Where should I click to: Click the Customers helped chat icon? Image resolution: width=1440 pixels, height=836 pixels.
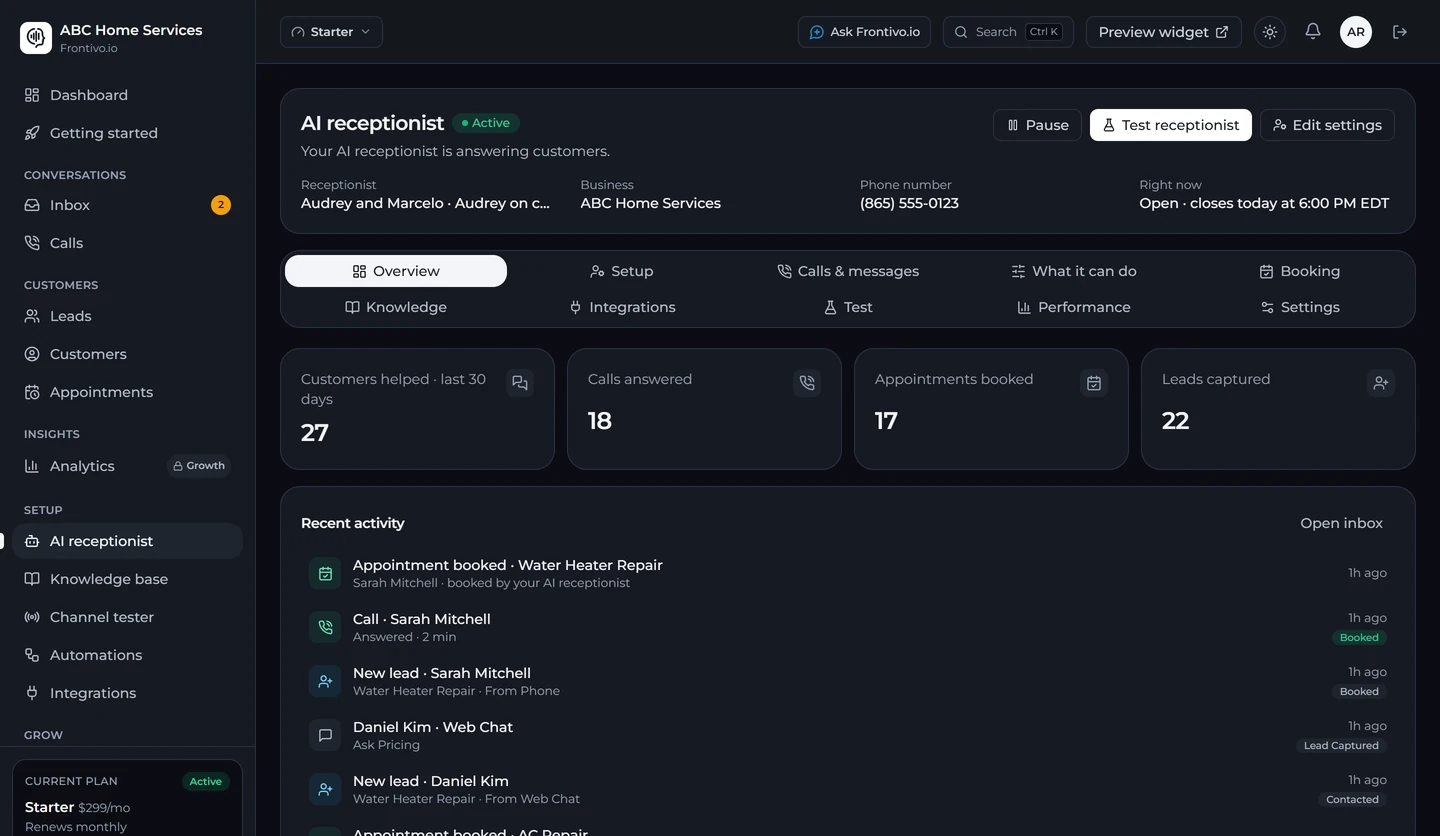click(520, 383)
